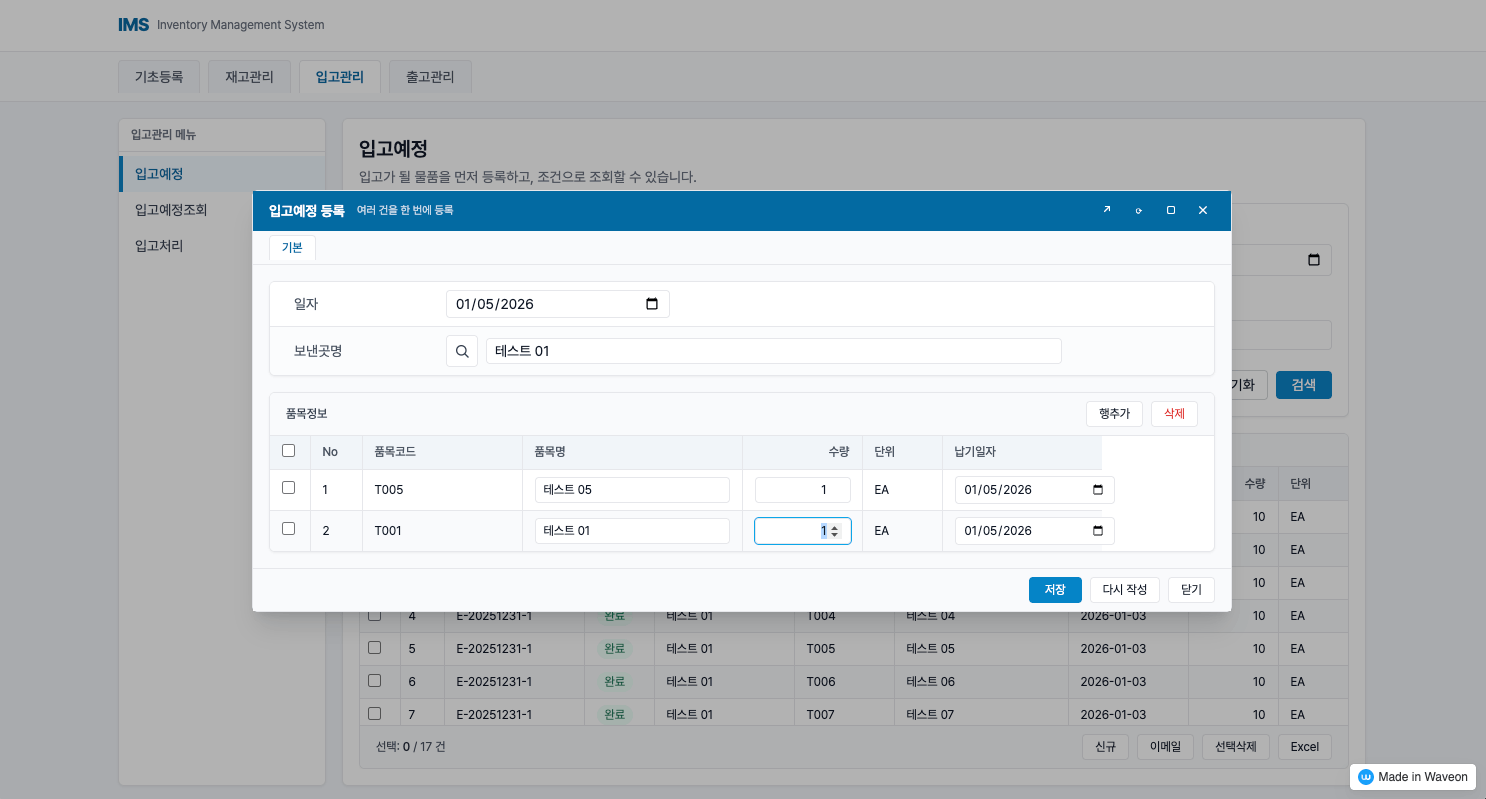
Task: Click the 행추가 button to add a row
Action: (1114, 414)
